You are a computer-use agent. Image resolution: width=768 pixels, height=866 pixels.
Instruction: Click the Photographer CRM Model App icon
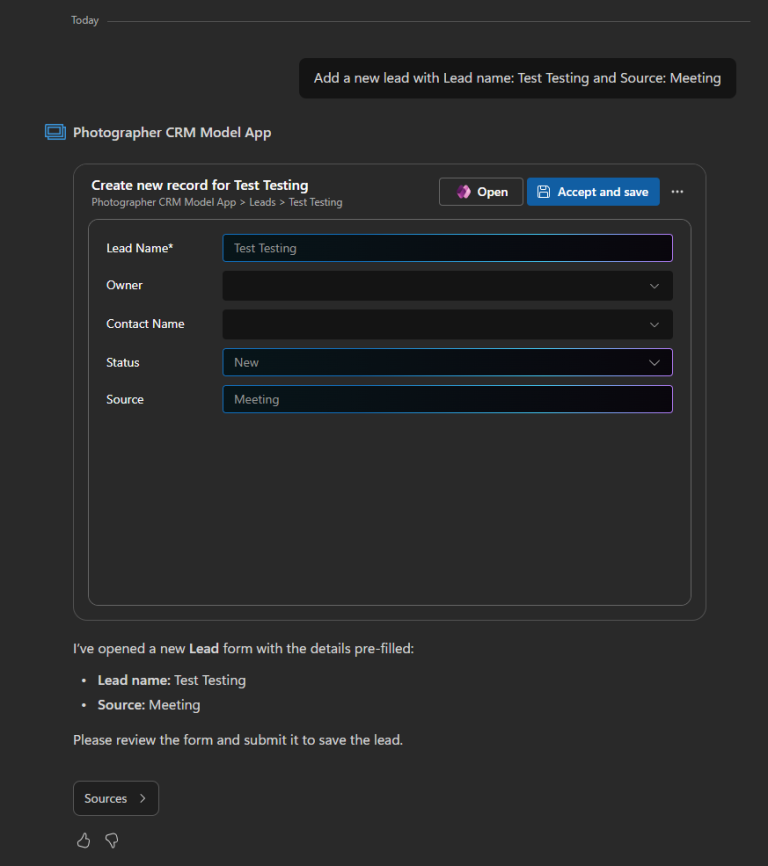[x=55, y=132]
